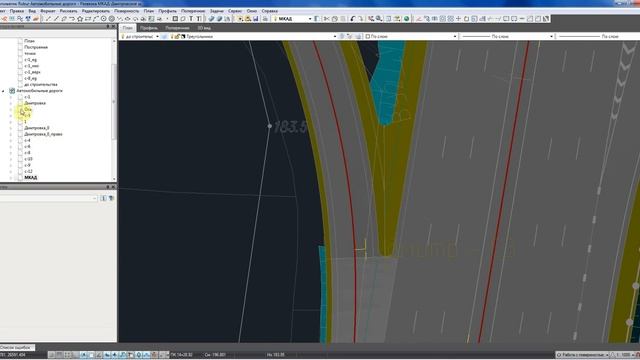Viewport: 640px width, 360px height.
Task: Toggle checkbox for Построения item
Action: pos(20,47)
